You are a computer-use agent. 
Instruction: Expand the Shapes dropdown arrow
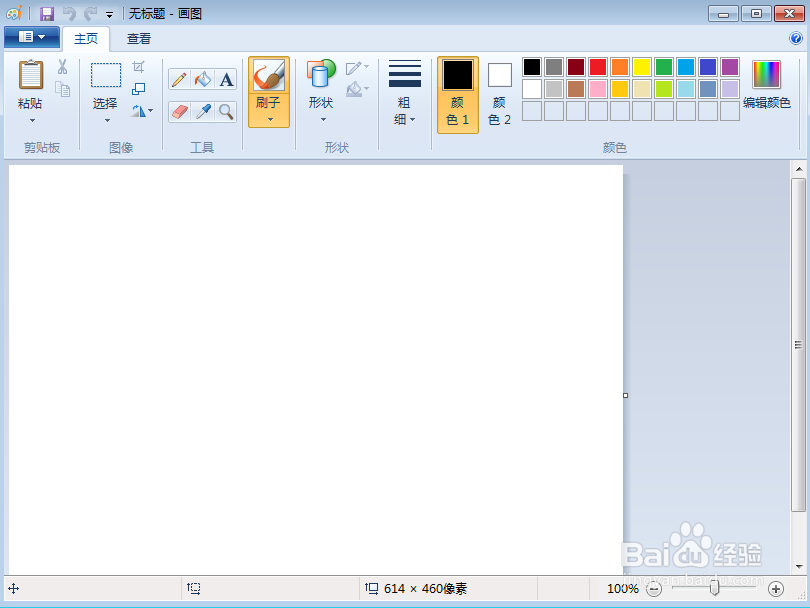point(323,120)
